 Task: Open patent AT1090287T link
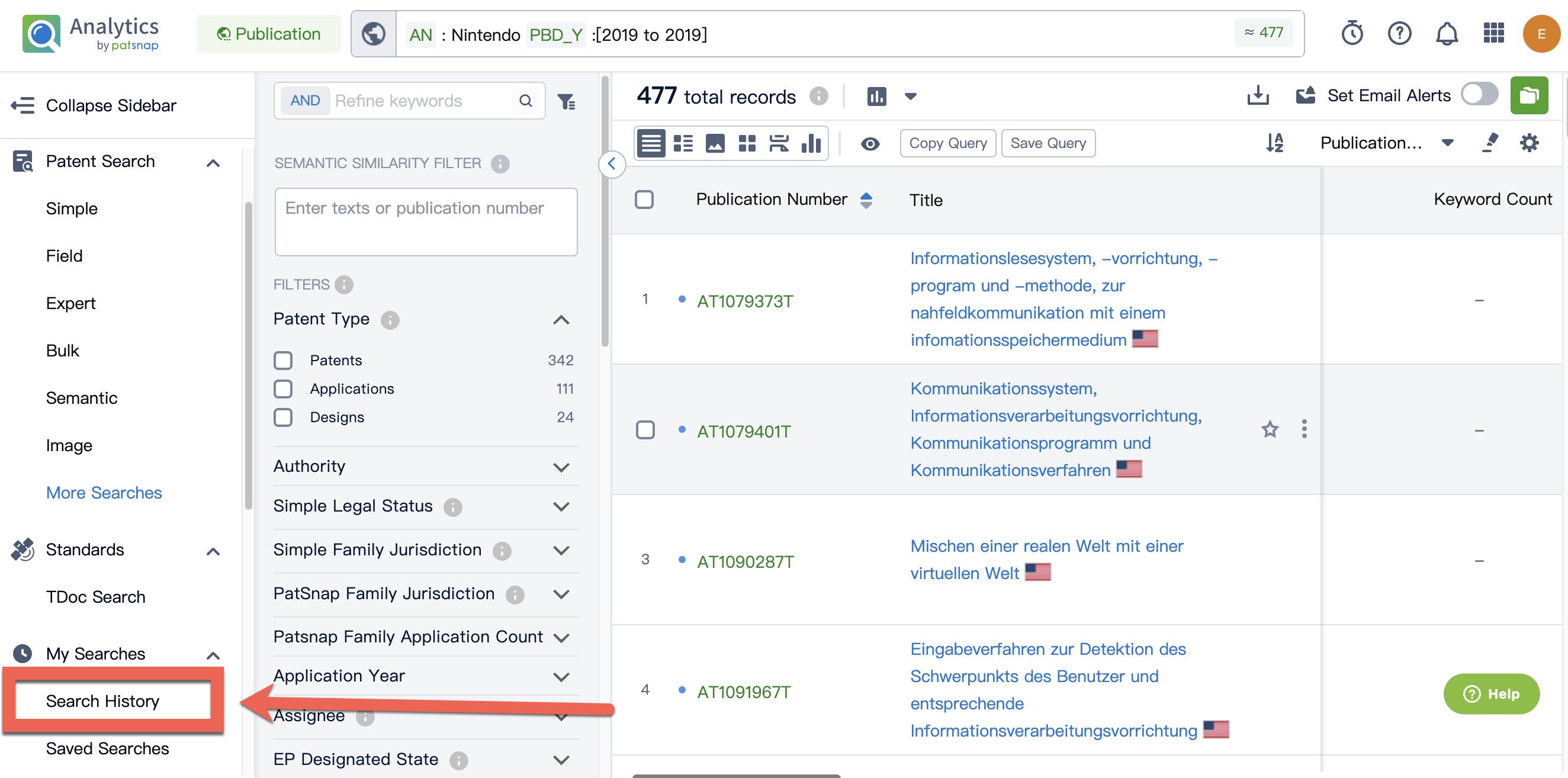click(x=745, y=561)
